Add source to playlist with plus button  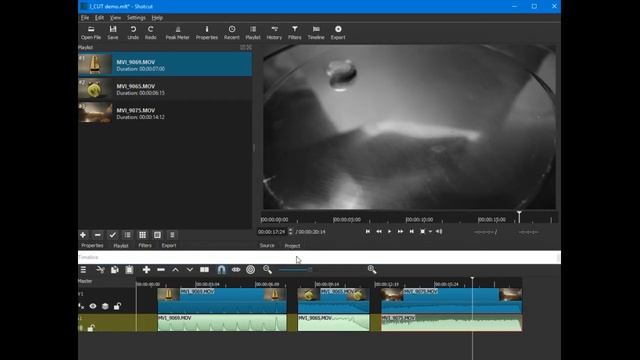[83, 235]
